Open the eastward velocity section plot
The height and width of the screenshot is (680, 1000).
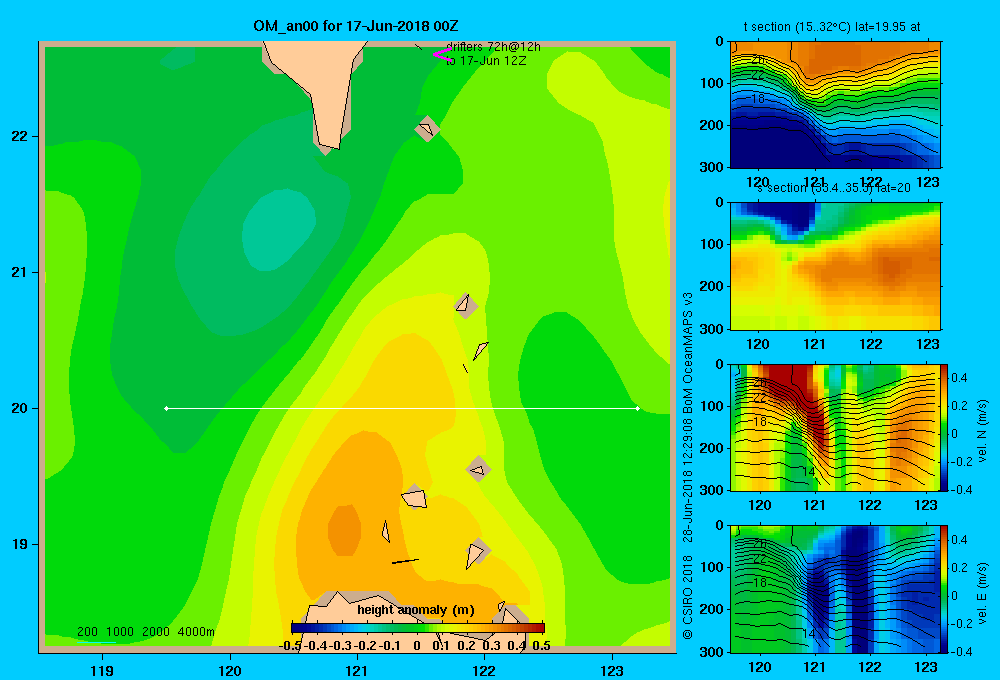coord(835,589)
